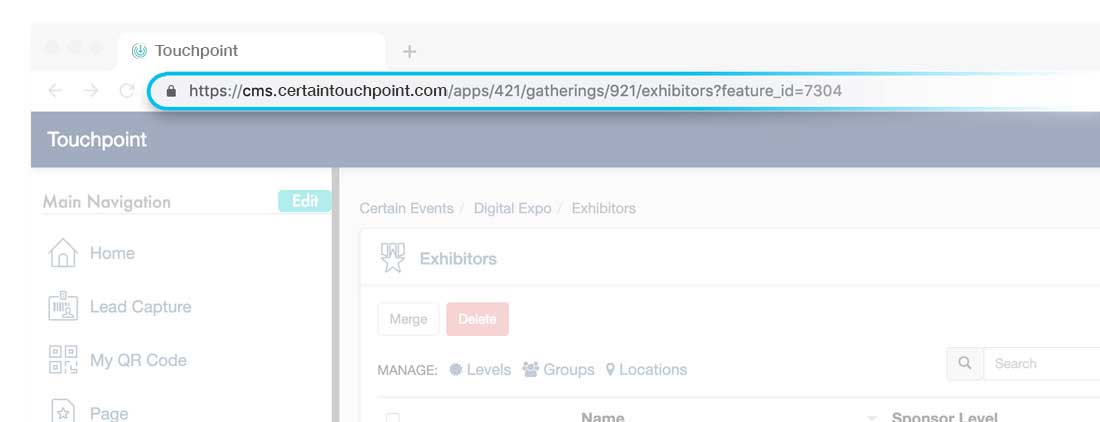The width and height of the screenshot is (1100, 422).
Task: Tick the select-all checkbox in table header
Action: (393, 418)
